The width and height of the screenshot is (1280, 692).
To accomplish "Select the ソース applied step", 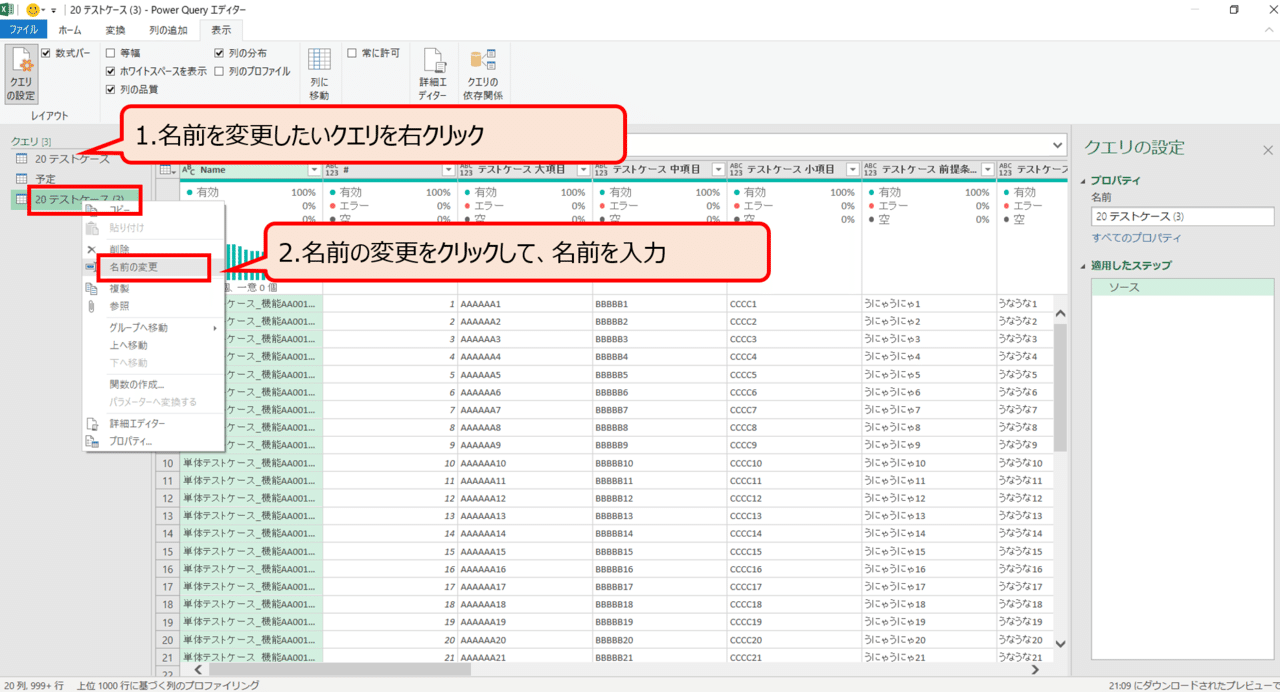I will point(1182,287).
